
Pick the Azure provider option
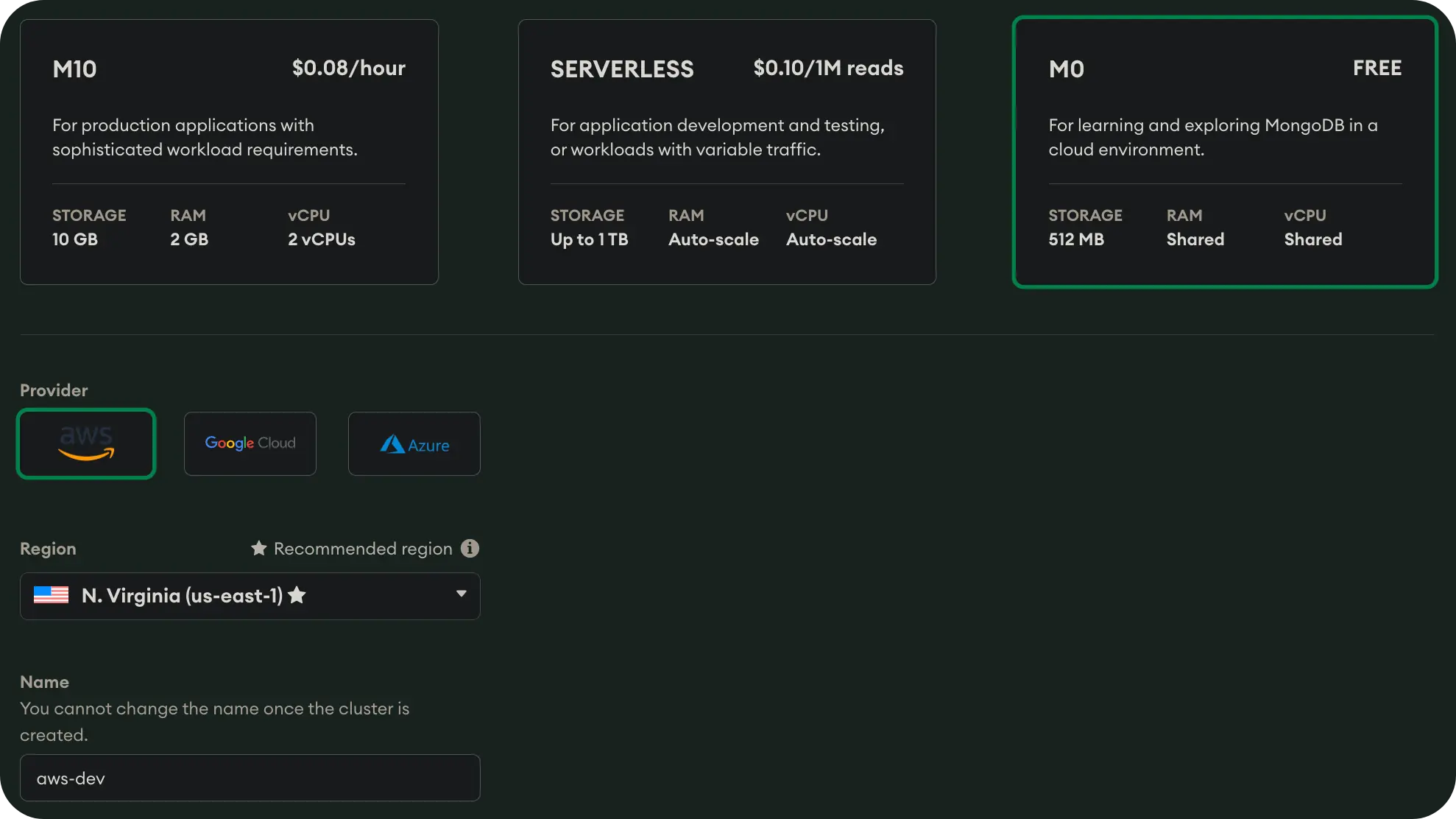click(414, 444)
